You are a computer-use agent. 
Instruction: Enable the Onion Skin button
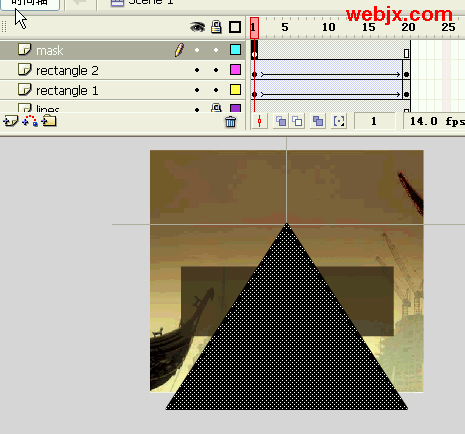click(x=281, y=121)
